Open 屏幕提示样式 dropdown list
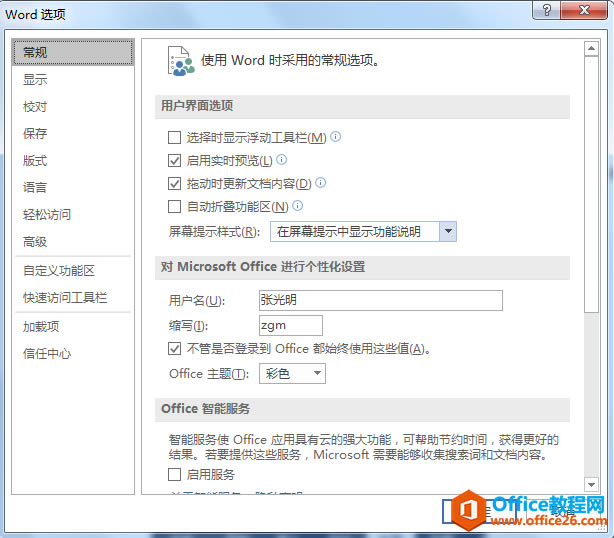 363,232
